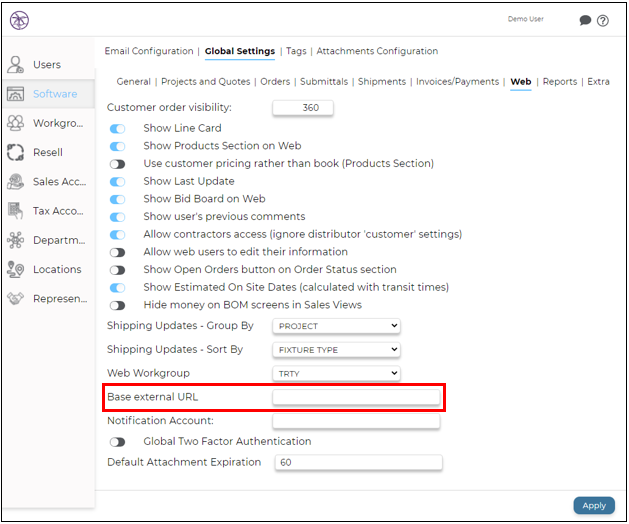Toggle Show Last Update switch
The width and height of the screenshot is (629, 524).
(x=118, y=182)
